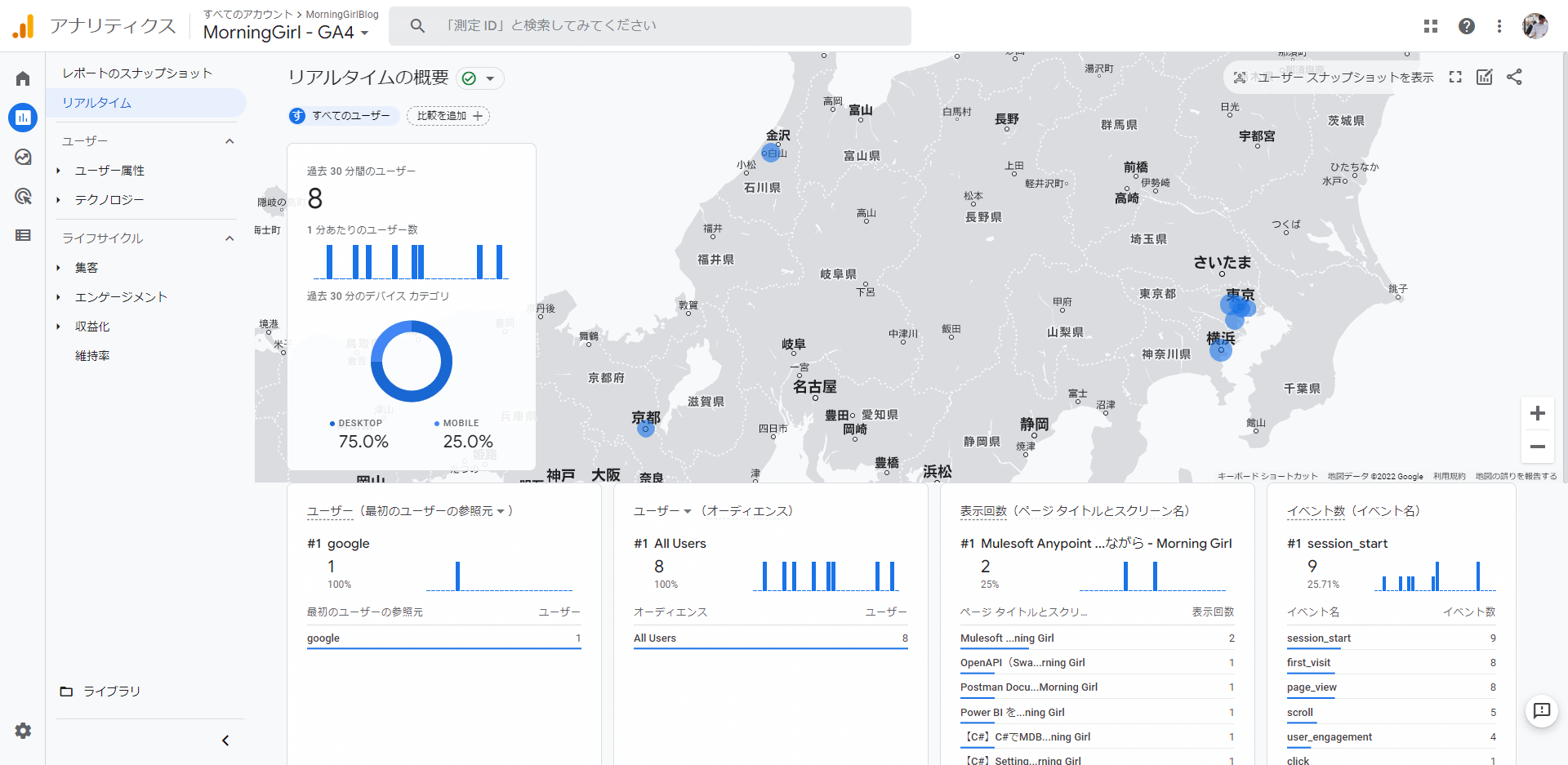Open the Google apps grid icon

click(x=1430, y=26)
